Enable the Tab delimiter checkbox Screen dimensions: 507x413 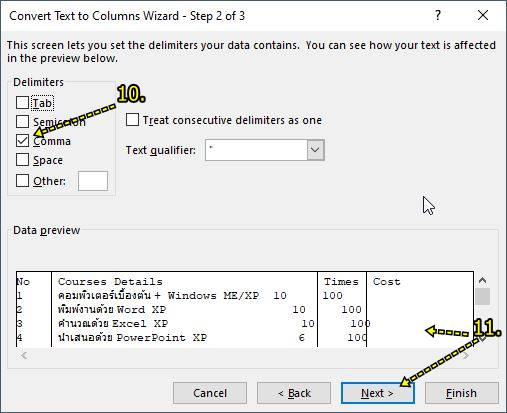(x=22, y=103)
